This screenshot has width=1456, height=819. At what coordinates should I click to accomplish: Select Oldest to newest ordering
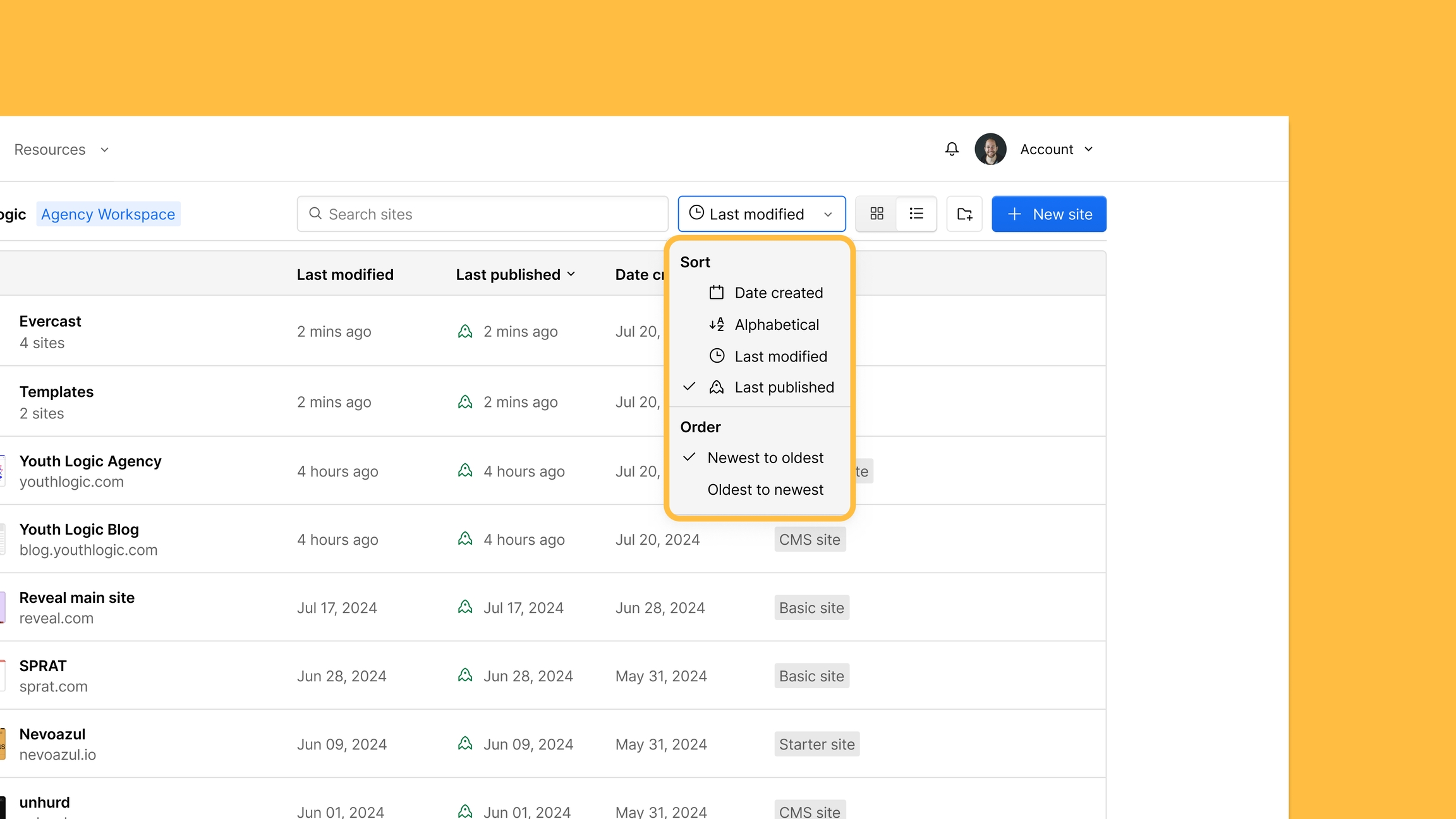point(765,489)
